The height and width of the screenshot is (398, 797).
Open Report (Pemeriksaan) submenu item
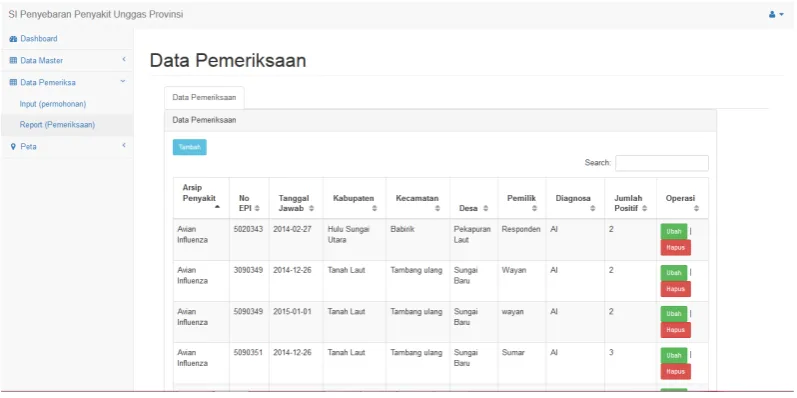click(67, 125)
